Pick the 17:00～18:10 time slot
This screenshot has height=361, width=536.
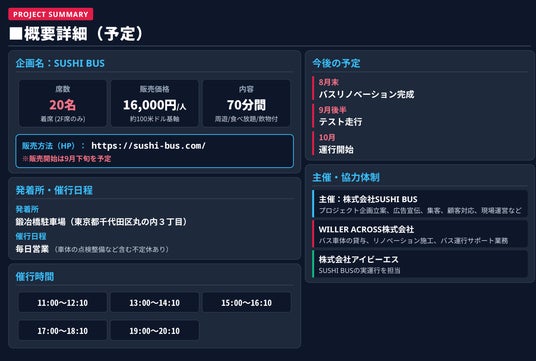coord(63,331)
